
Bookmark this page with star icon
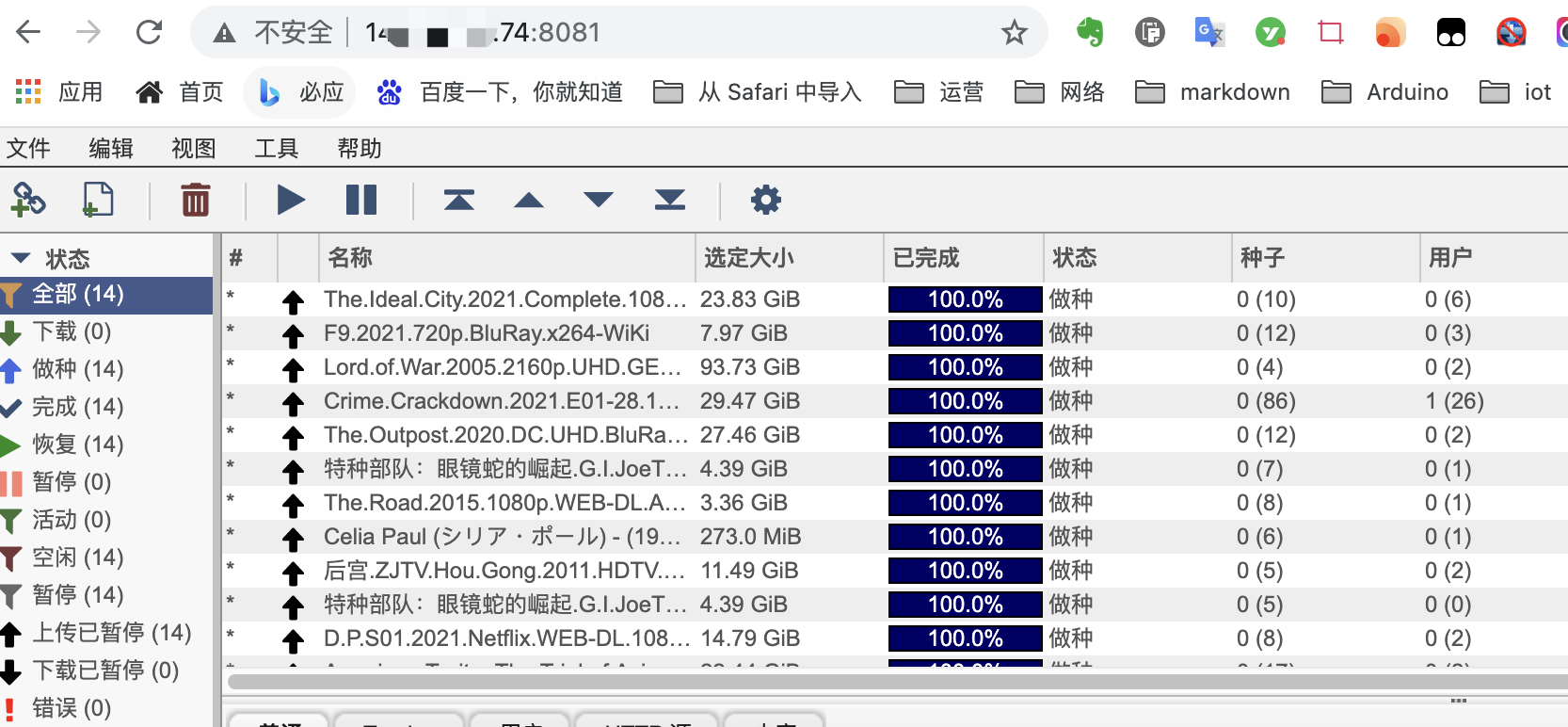[x=1014, y=33]
